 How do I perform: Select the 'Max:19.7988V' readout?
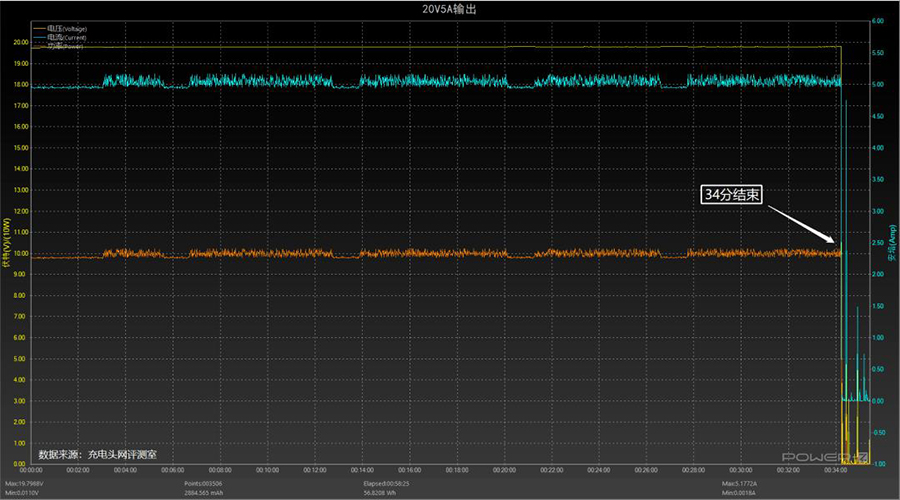coord(24,484)
